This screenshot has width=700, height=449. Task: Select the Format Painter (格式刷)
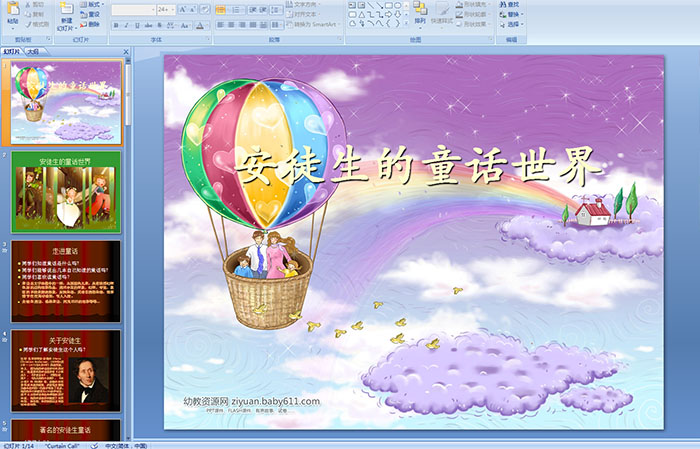click(37, 24)
